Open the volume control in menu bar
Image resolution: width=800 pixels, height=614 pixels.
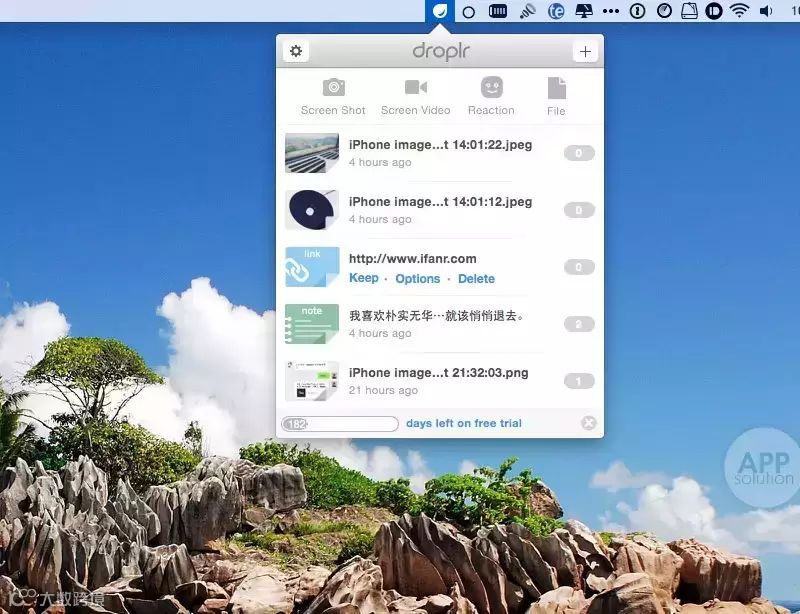click(766, 11)
